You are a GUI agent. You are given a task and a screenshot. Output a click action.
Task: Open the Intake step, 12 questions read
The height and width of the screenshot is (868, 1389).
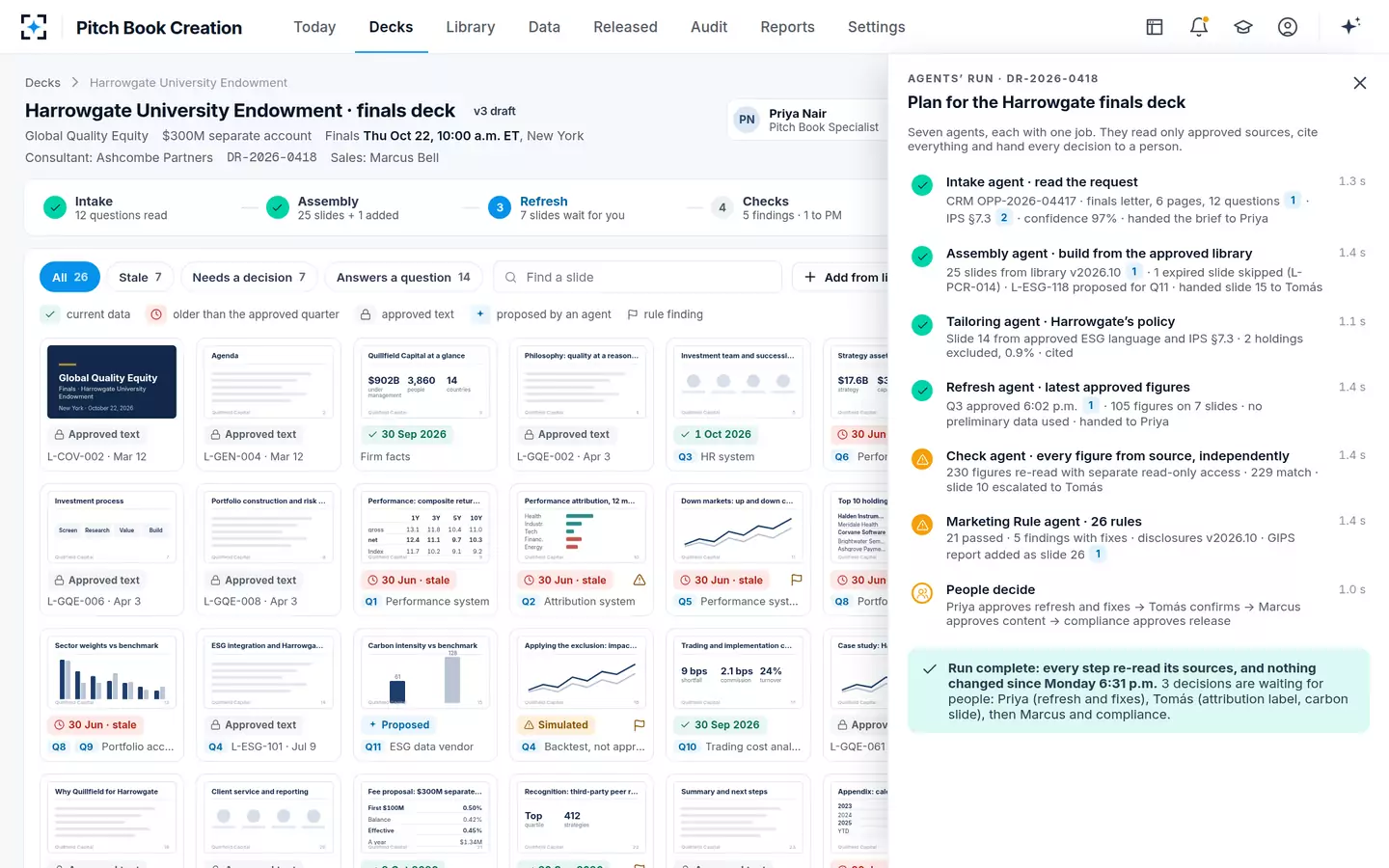coord(107,207)
